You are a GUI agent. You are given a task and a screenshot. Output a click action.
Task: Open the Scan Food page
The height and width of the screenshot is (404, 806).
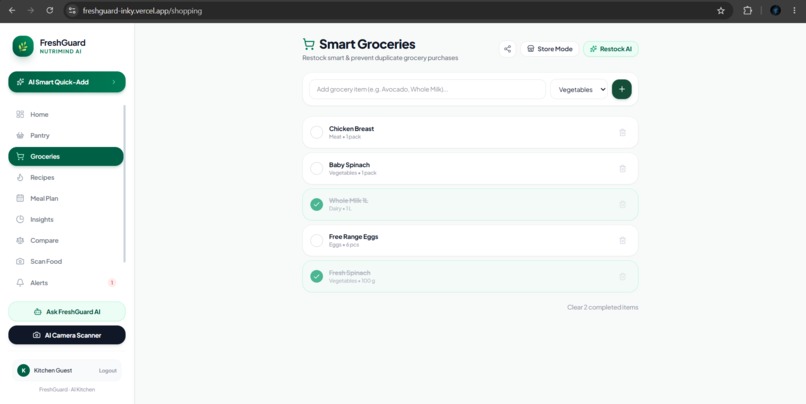(x=66, y=262)
